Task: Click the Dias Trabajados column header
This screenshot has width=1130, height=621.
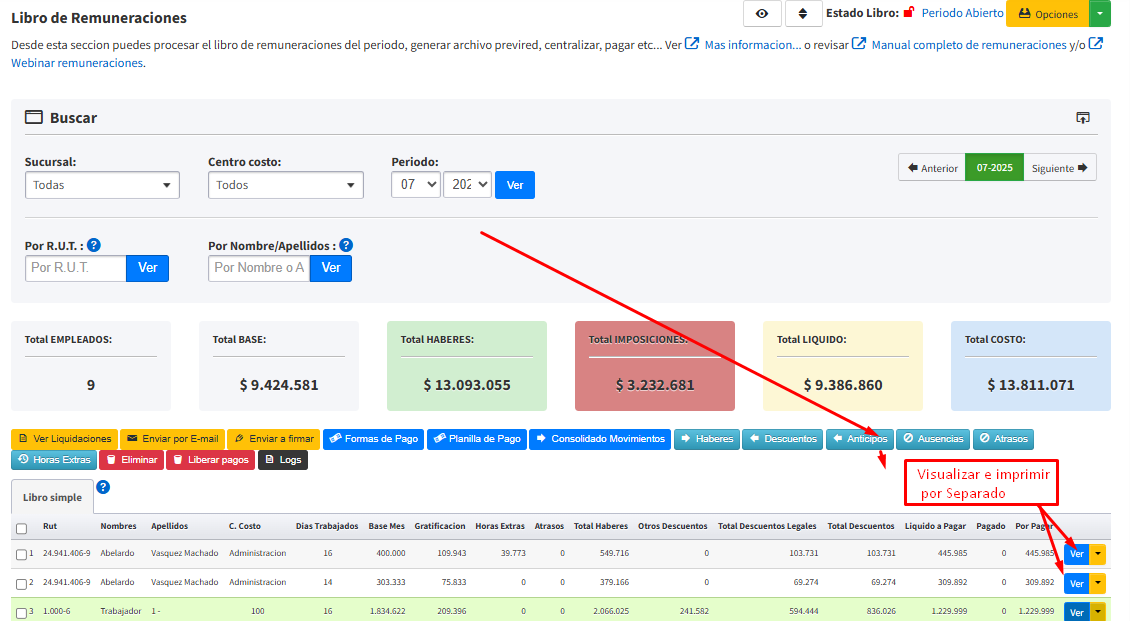Action: [326, 526]
